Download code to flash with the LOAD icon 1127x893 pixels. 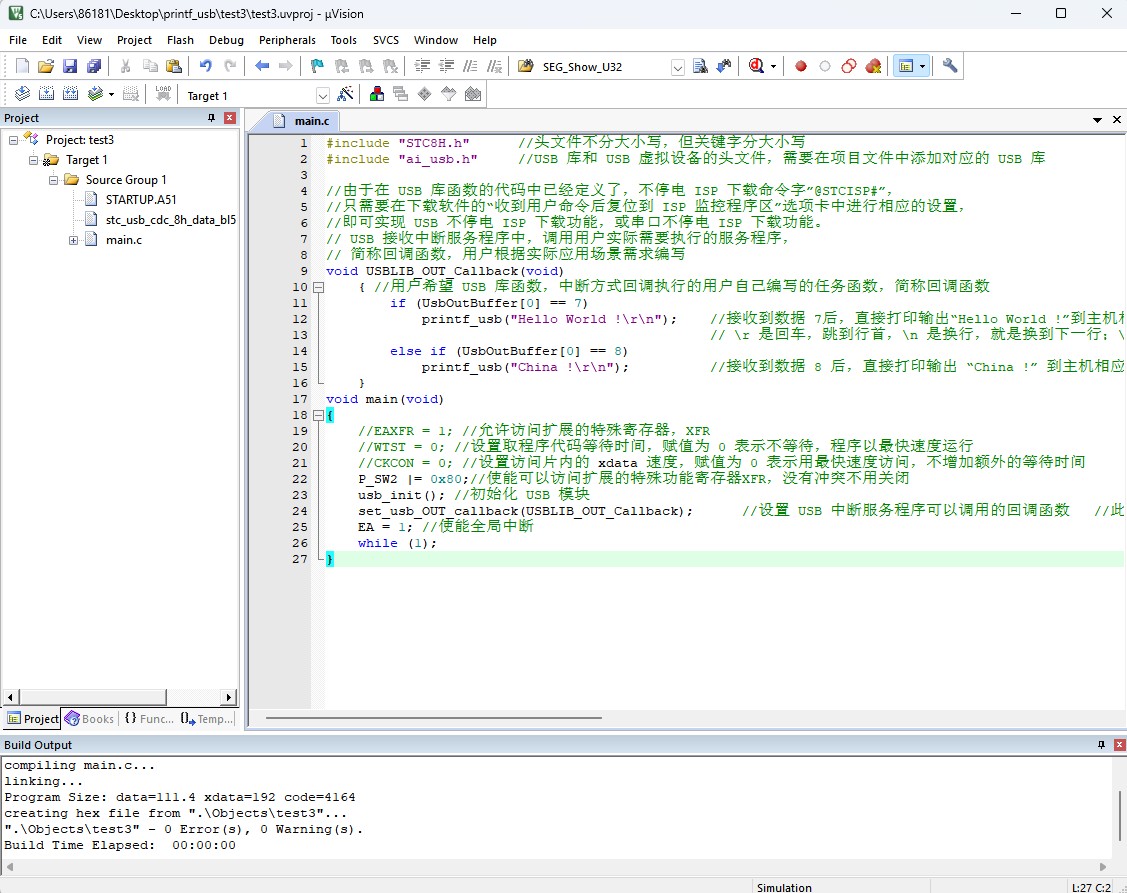click(163, 94)
